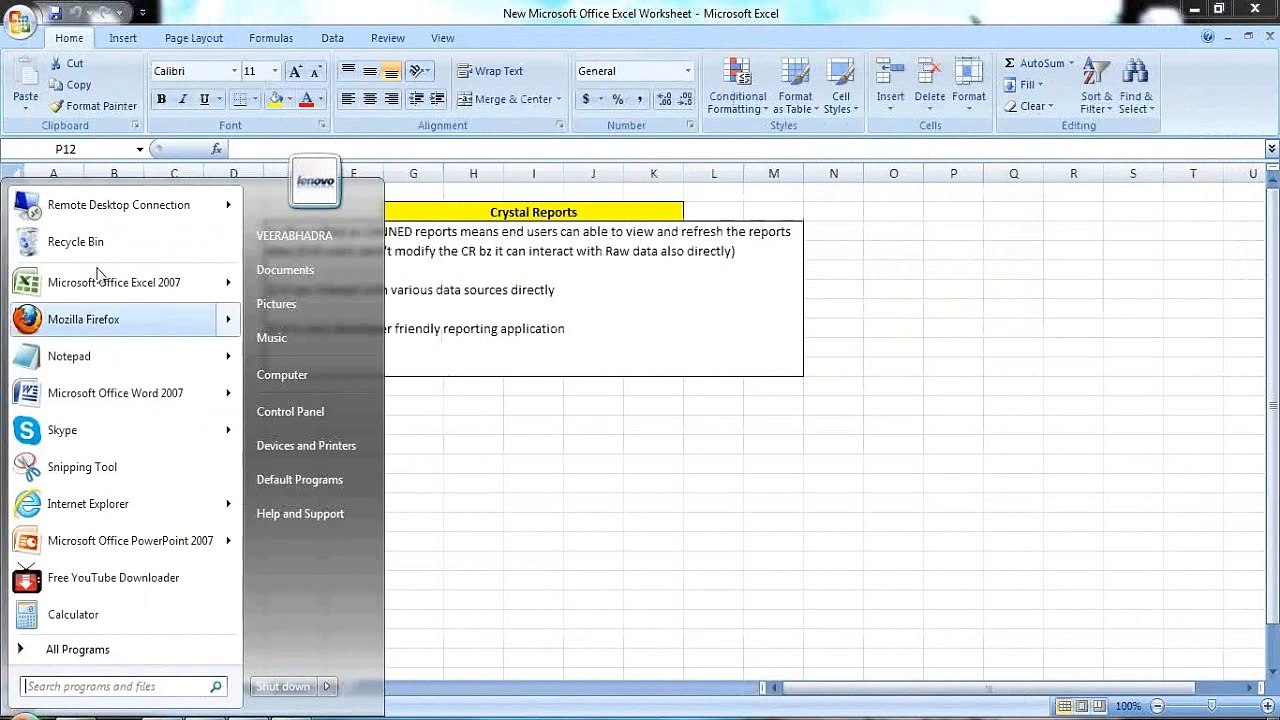
Task: Open the font size dropdown
Action: tap(275, 71)
